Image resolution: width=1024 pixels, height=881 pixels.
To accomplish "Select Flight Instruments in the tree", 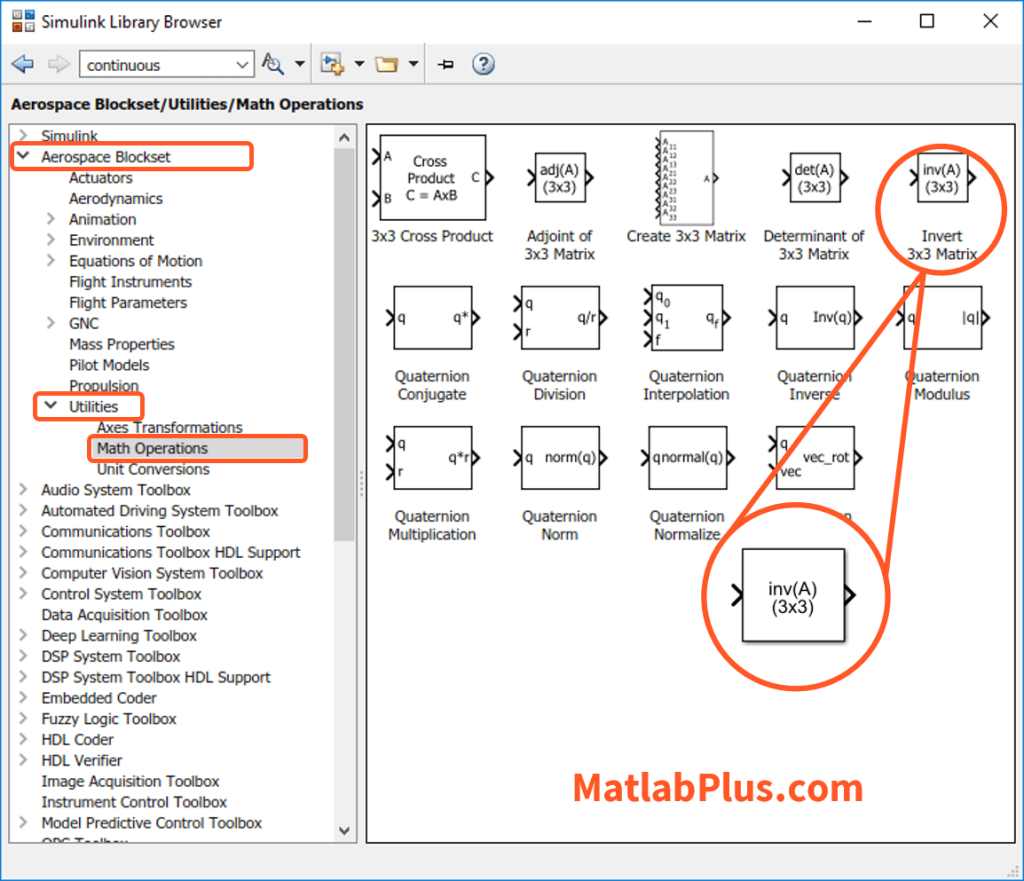I will click(x=131, y=281).
